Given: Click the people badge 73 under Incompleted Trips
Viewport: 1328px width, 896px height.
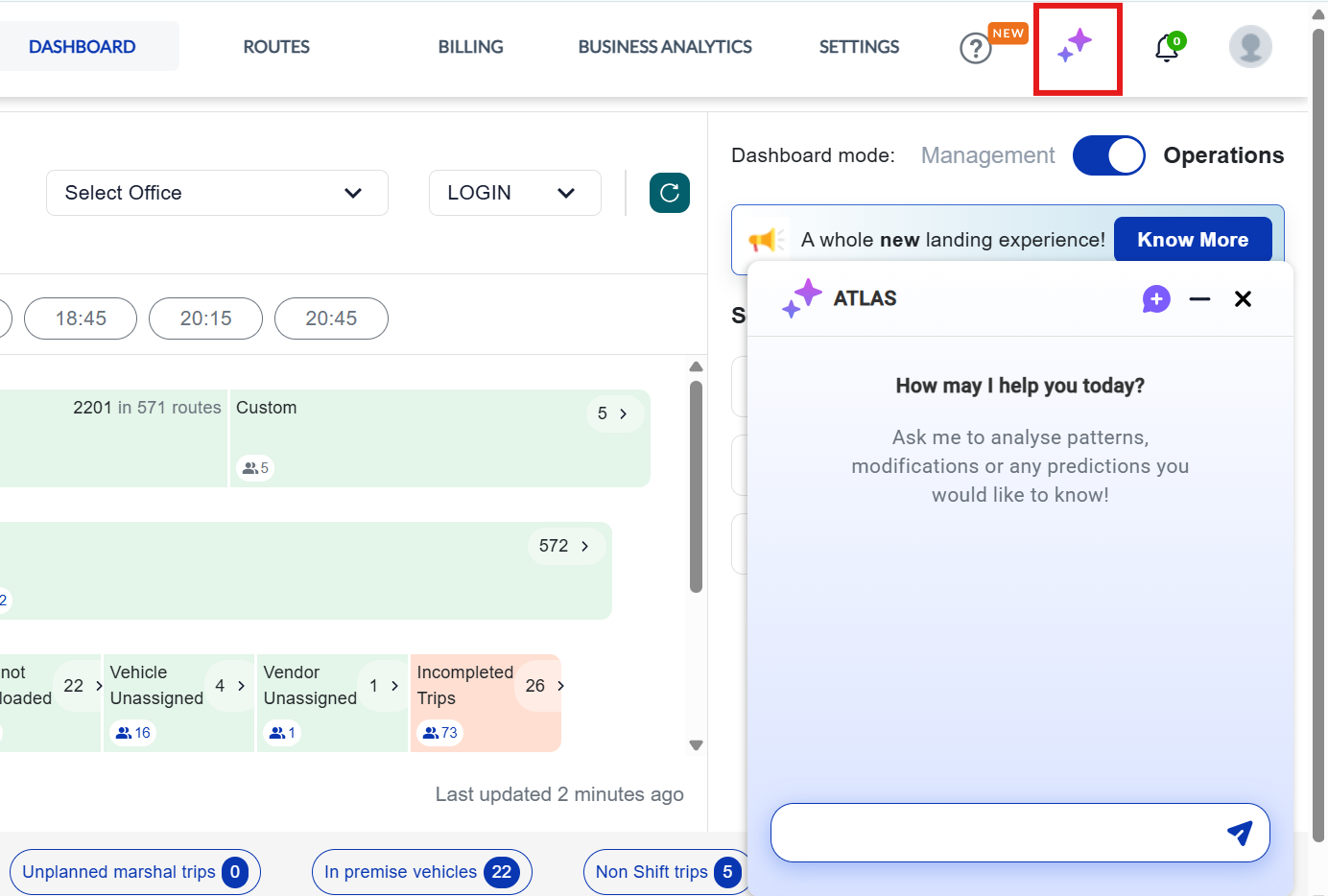Looking at the screenshot, I should pyautogui.click(x=440, y=733).
